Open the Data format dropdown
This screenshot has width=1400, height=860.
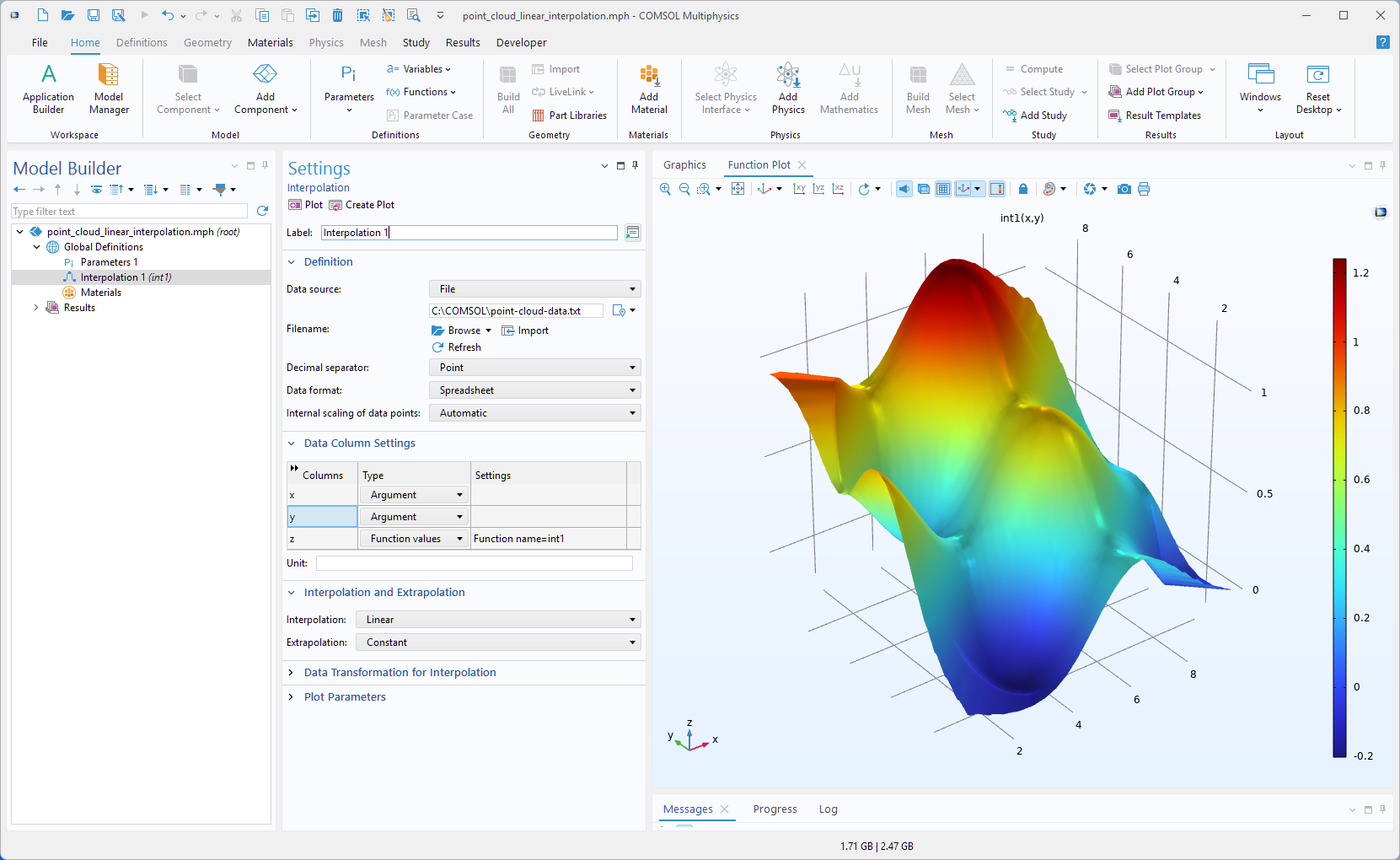click(x=535, y=390)
